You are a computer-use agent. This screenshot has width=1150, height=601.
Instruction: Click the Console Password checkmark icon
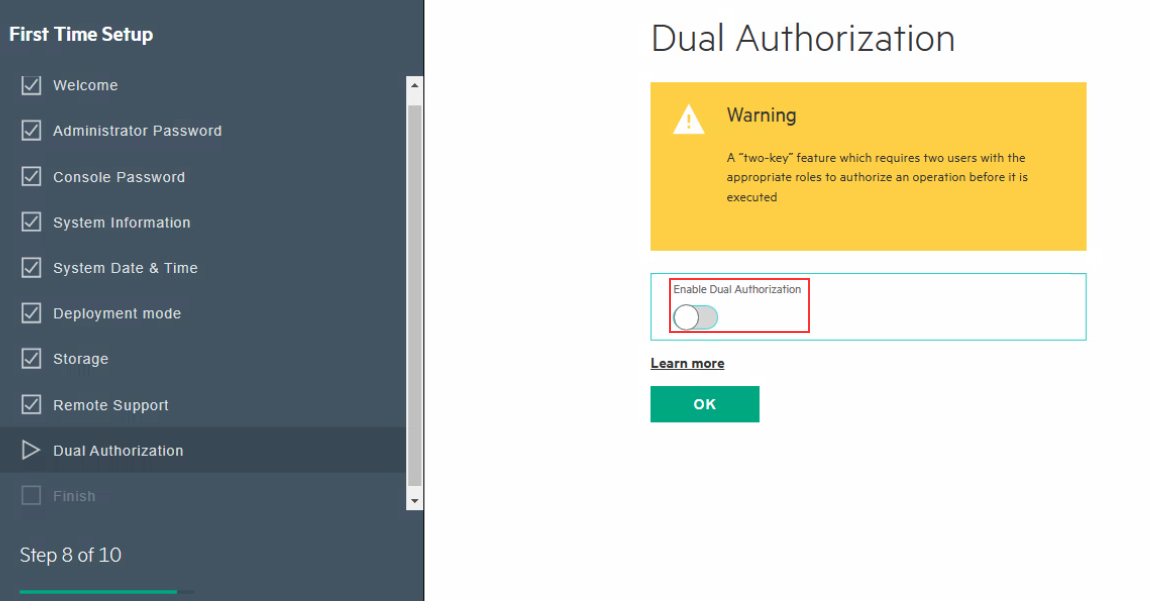tap(31, 176)
